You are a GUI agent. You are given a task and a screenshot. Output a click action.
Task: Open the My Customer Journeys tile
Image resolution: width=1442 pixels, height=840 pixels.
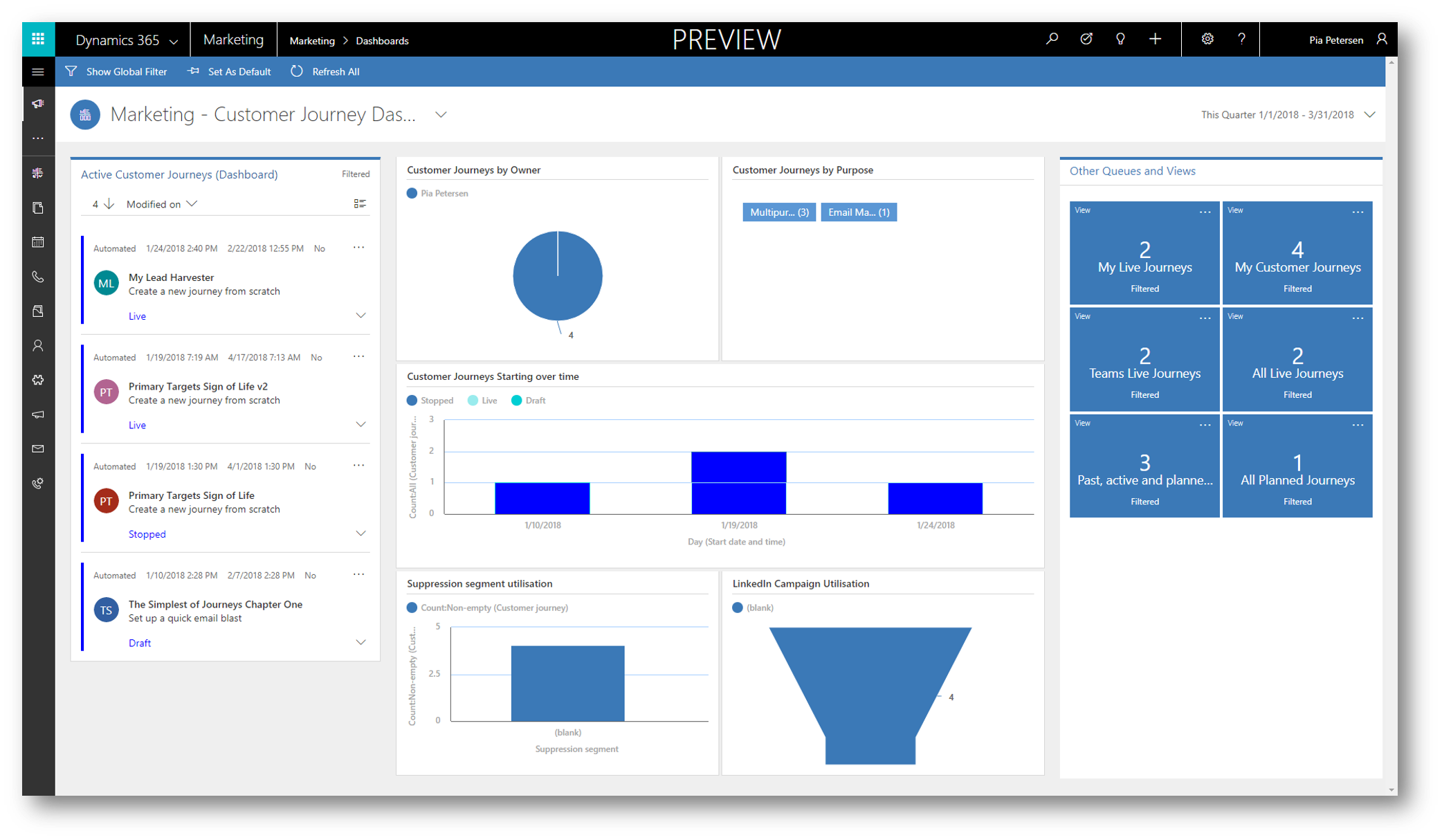pyautogui.click(x=1297, y=253)
